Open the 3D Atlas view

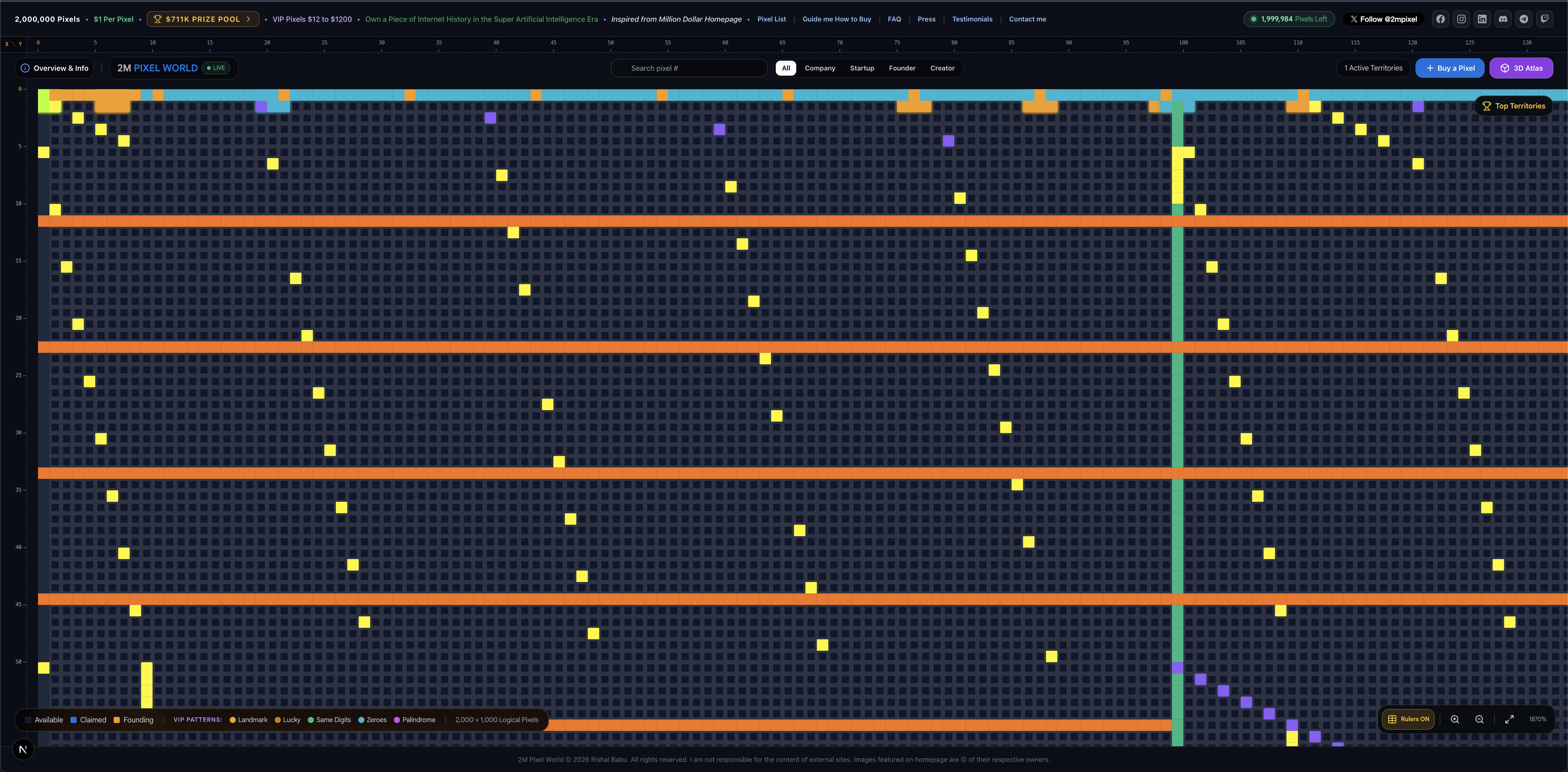[x=1521, y=68]
